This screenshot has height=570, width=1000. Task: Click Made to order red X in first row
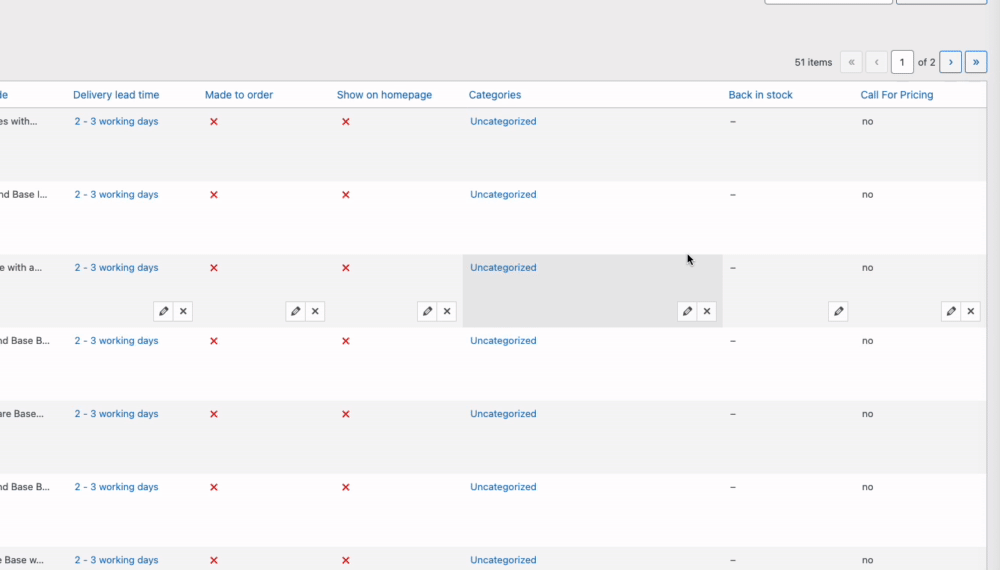click(x=214, y=122)
